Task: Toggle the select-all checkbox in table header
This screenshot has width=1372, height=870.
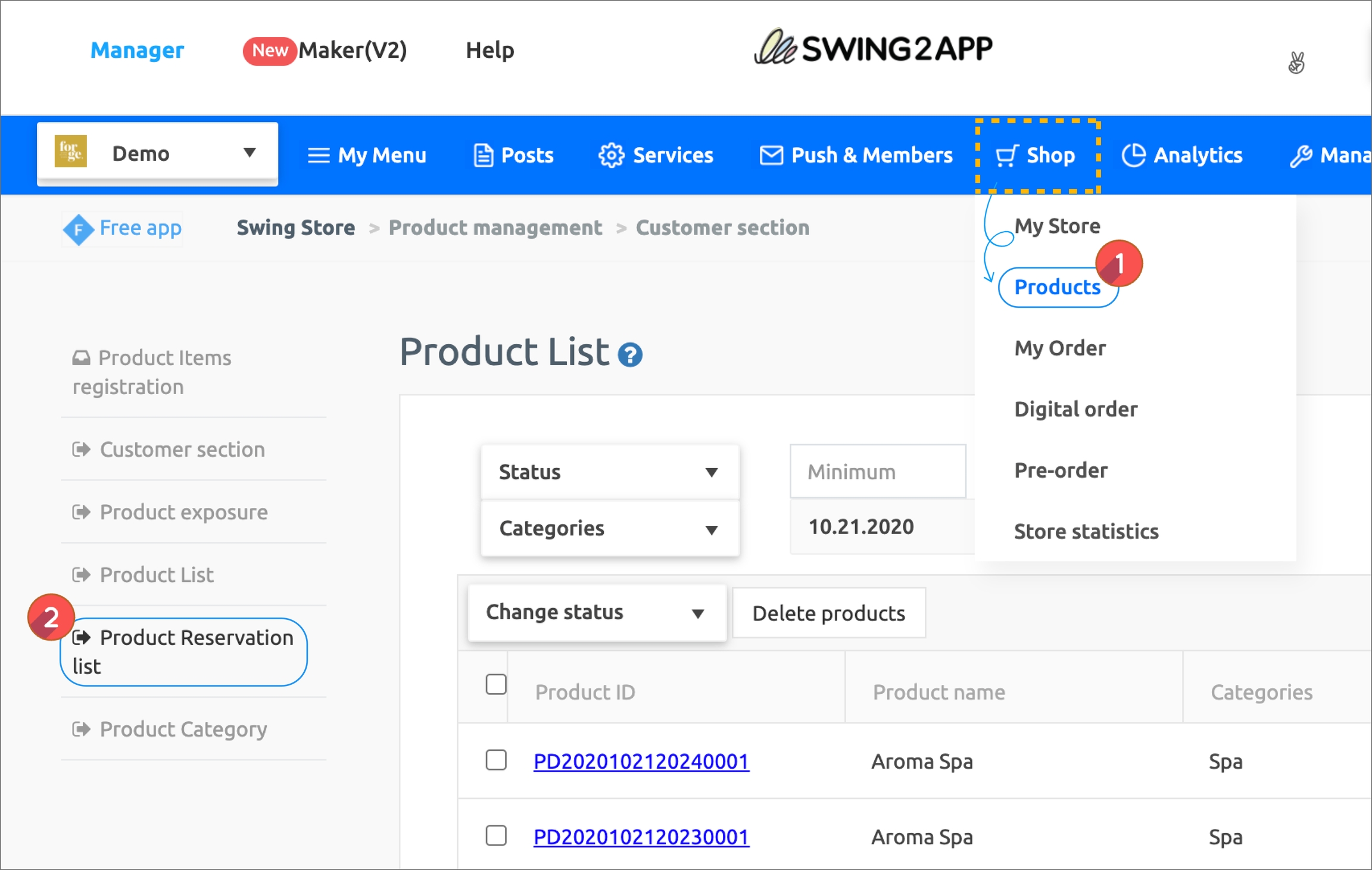Action: (495, 685)
